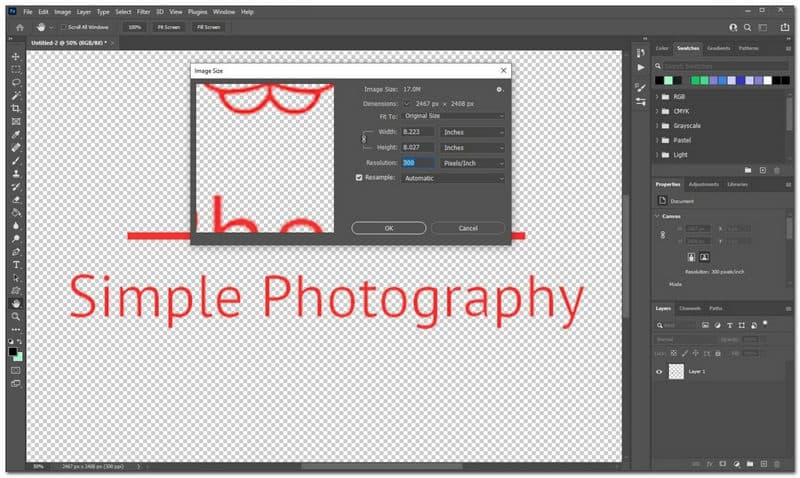Open Height units dropdown
The height and width of the screenshot is (478, 800).
click(x=472, y=147)
